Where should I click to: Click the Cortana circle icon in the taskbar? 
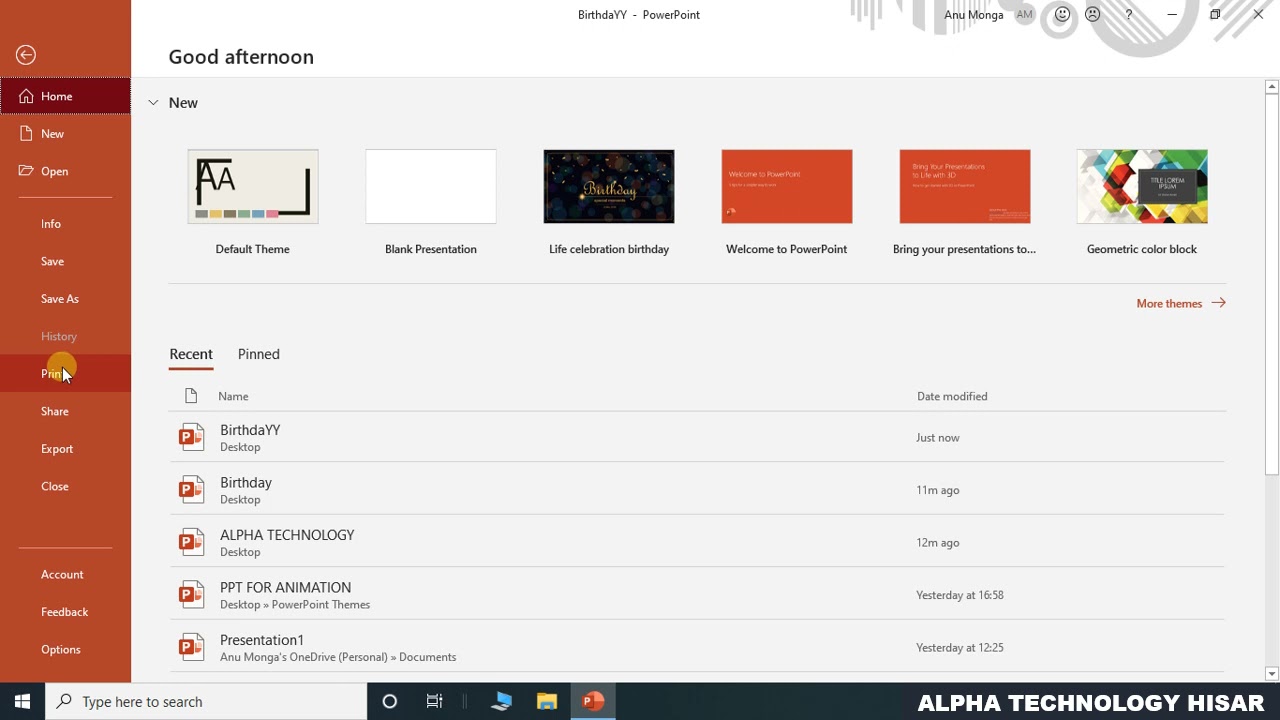pos(390,701)
